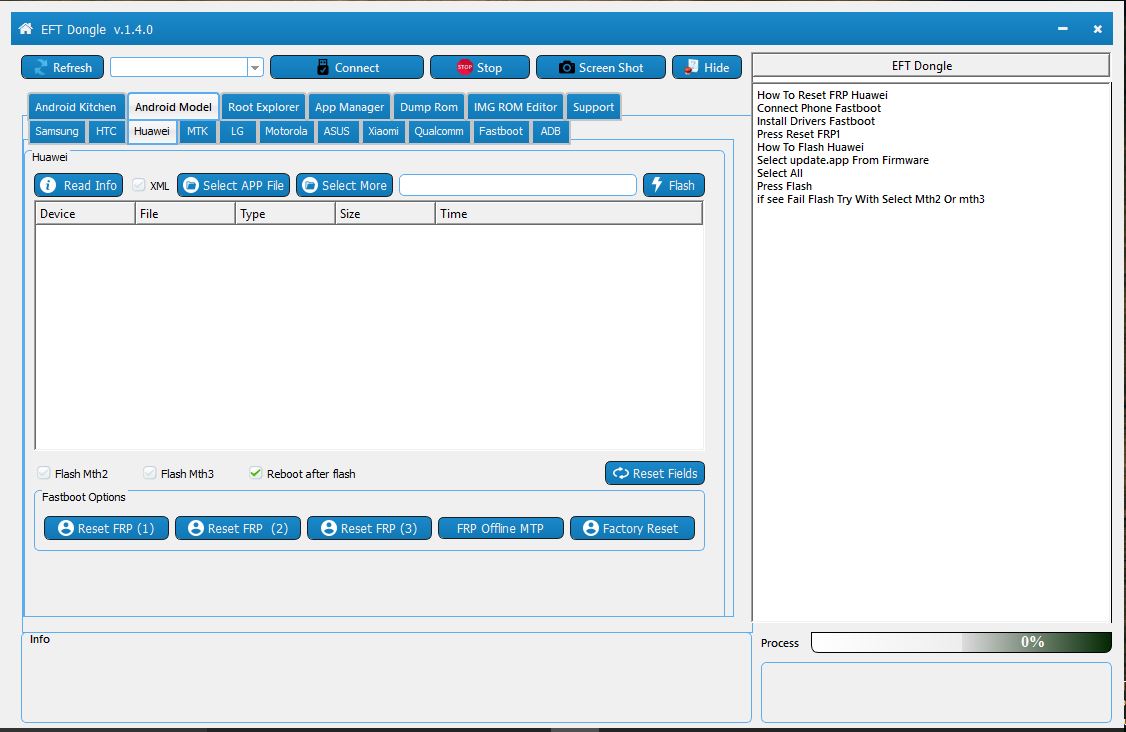
Task: Click the EFT Dongle log panel header
Action: point(931,65)
